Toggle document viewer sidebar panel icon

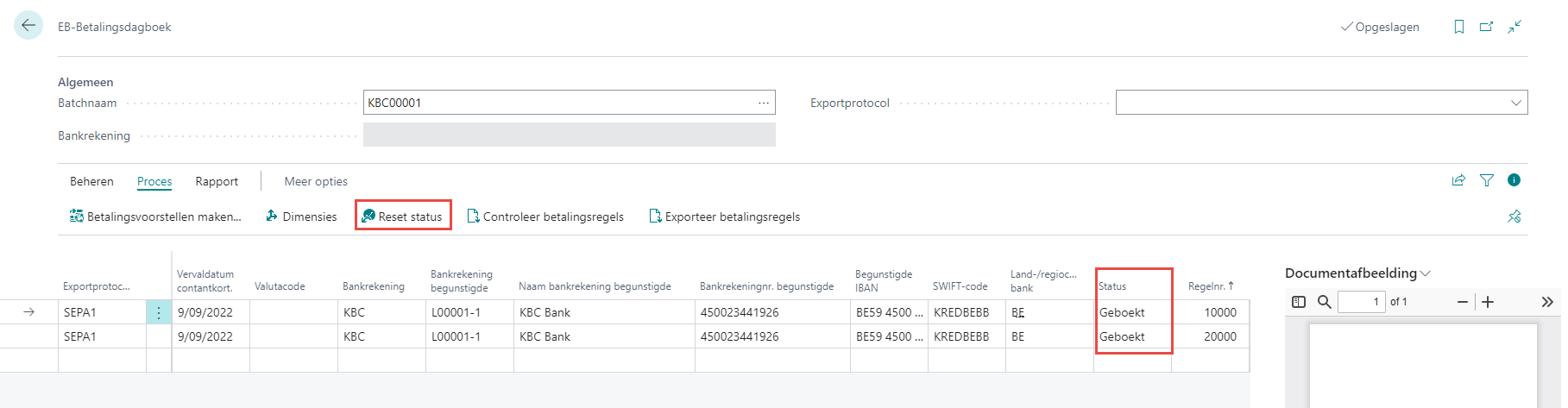click(1299, 302)
